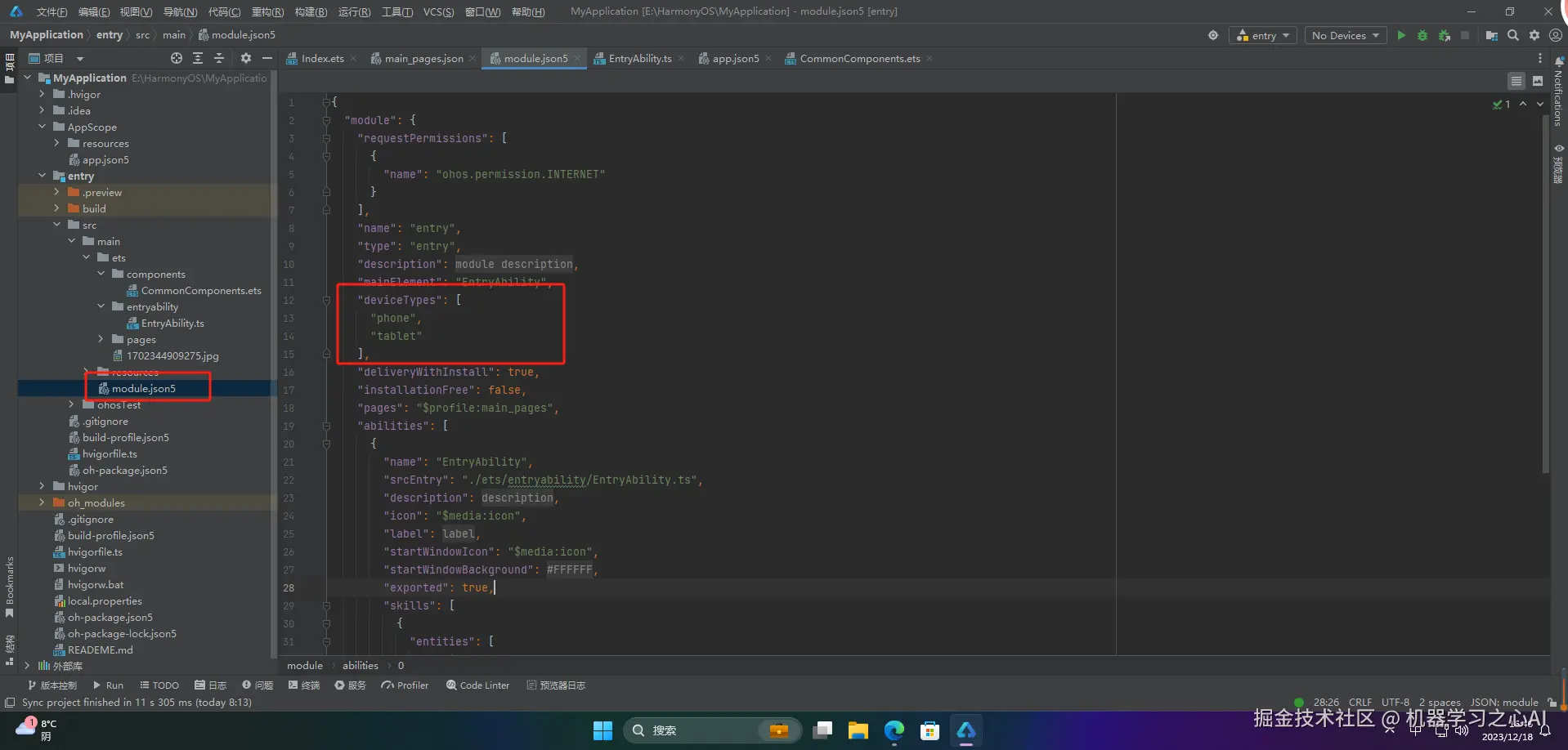This screenshot has height=750, width=1568.
Task: Expand the .hvigor folder in the tree
Action: pyautogui.click(x=42, y=94)
